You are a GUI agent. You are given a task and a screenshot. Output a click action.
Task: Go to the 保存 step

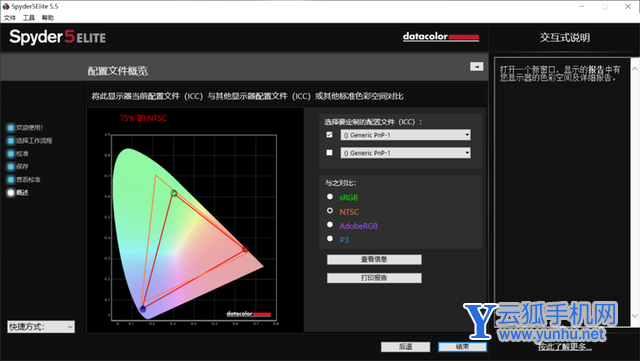pos(18,167)
